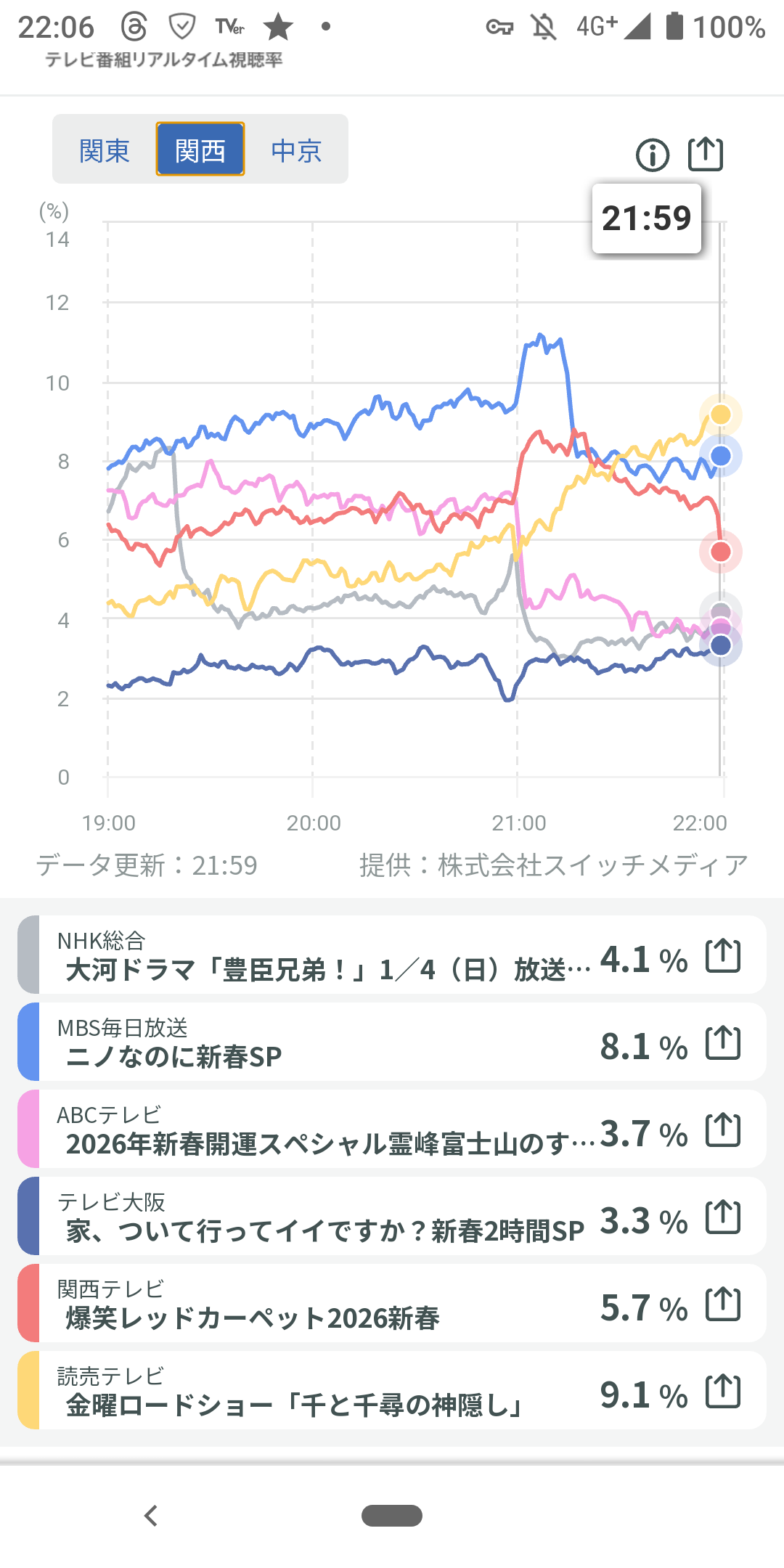Open the chart info icon
Screen dimensions: 784x1568
pyautogui.click(x=652, y=155)
